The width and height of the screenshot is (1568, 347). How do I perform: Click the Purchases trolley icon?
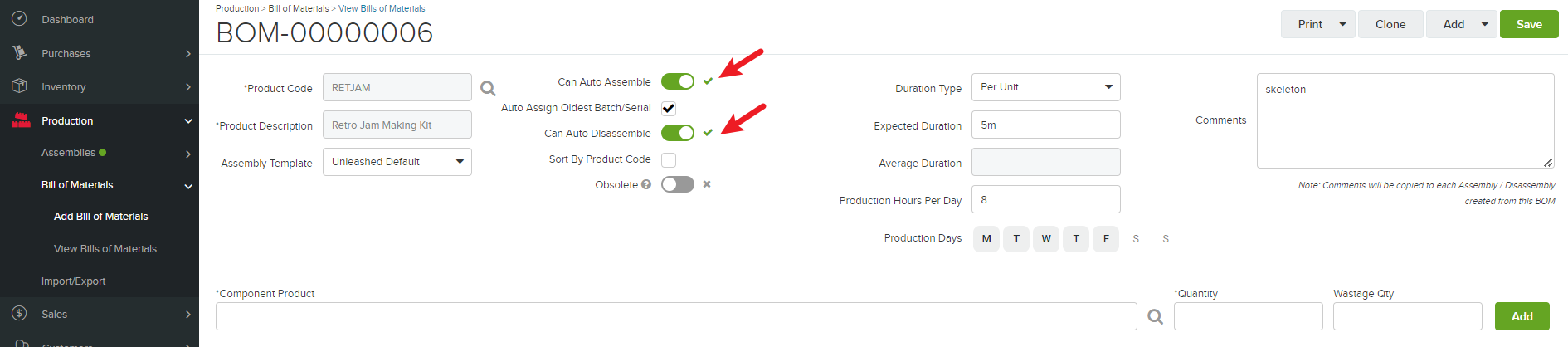point(20,52)
